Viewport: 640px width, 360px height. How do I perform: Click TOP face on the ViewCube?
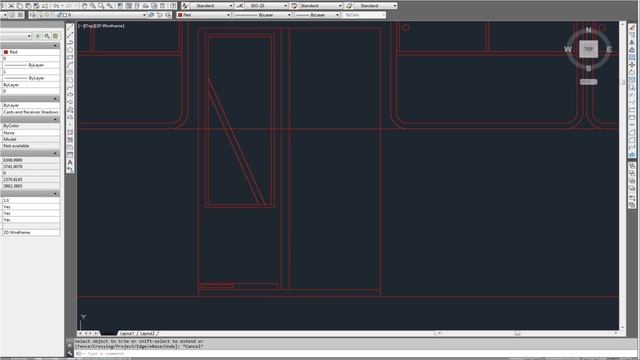tap(588, 49)
